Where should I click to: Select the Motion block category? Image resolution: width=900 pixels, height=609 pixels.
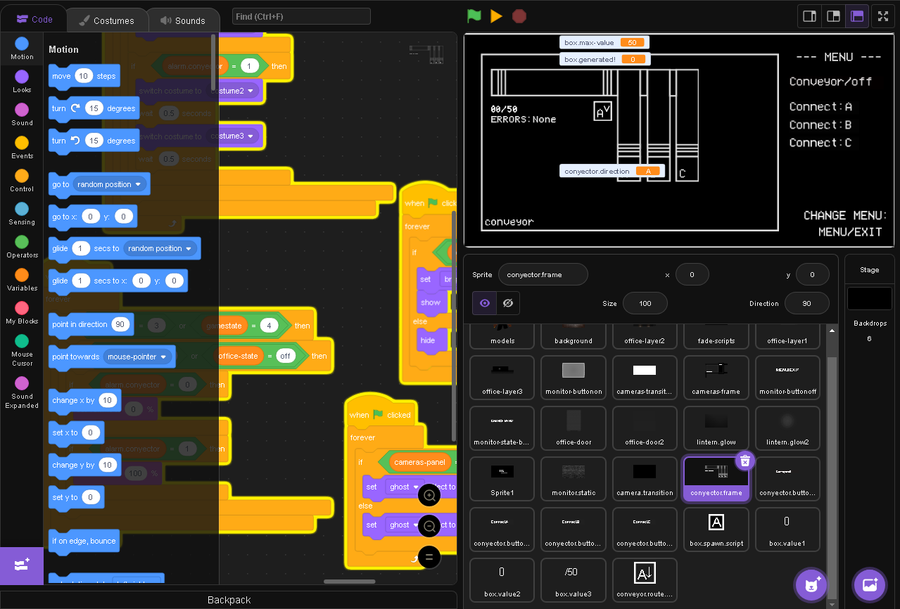pos(22,48)
